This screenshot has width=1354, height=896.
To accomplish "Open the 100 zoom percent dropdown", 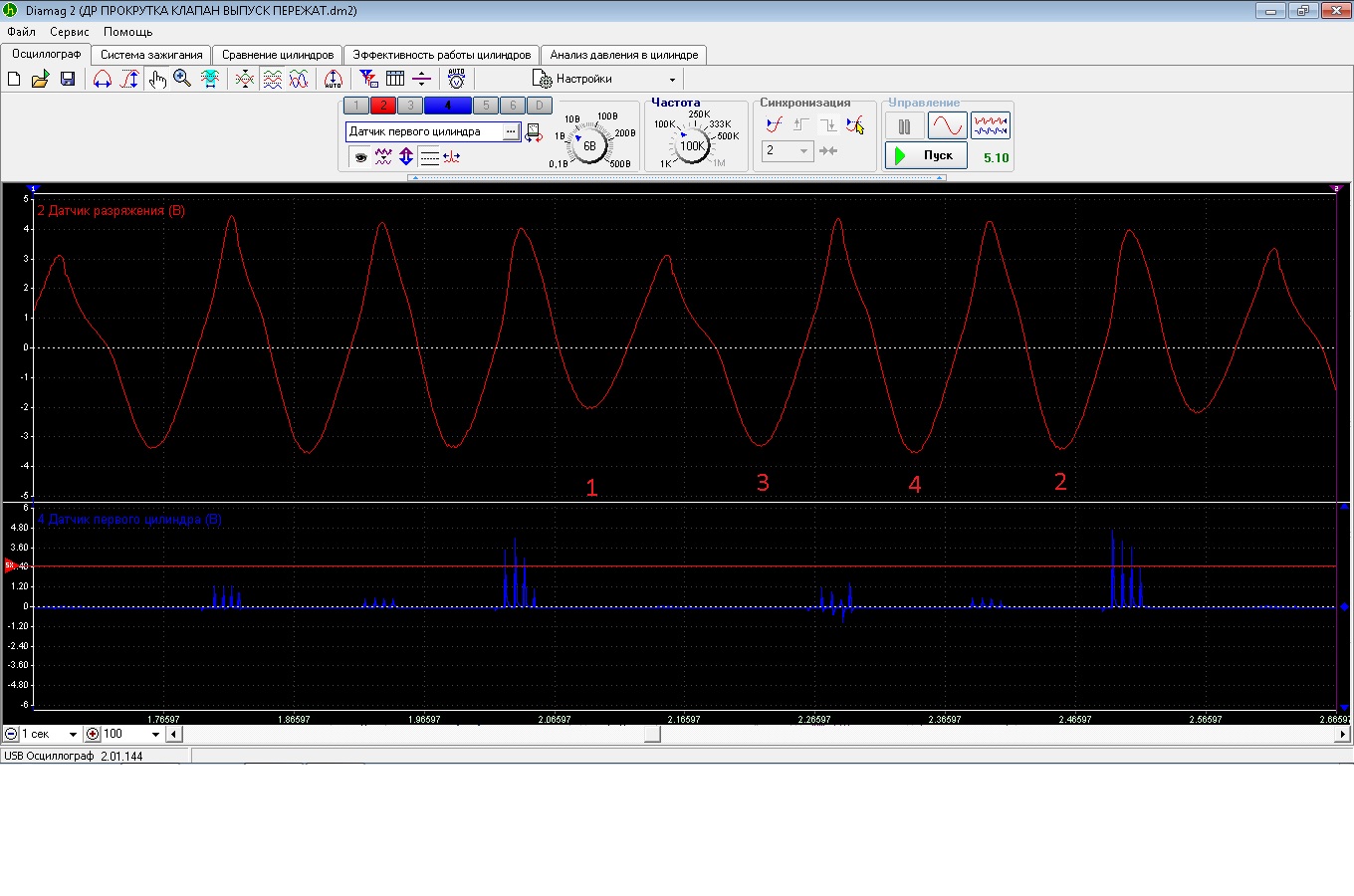I will 132,734.
